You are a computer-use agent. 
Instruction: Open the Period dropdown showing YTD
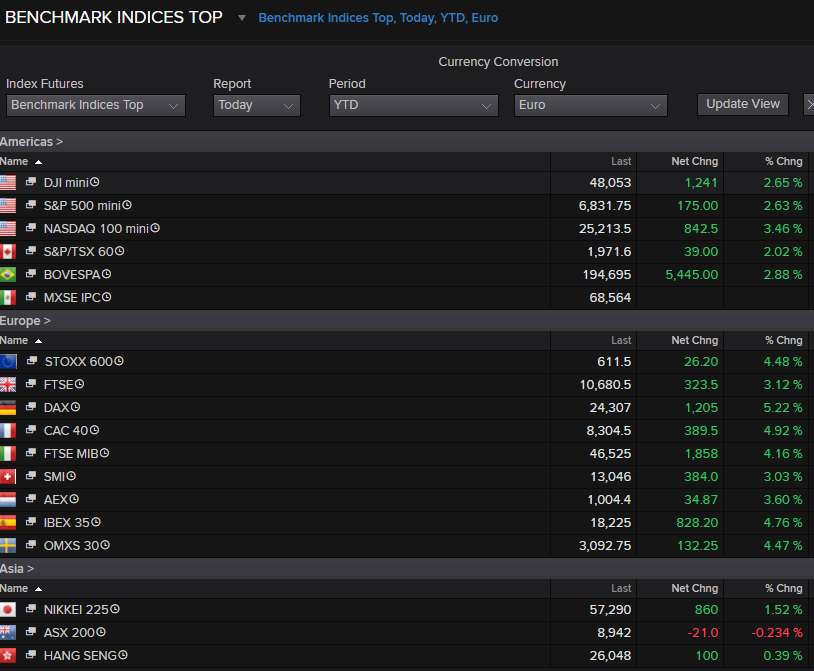(x=413, y=105)
